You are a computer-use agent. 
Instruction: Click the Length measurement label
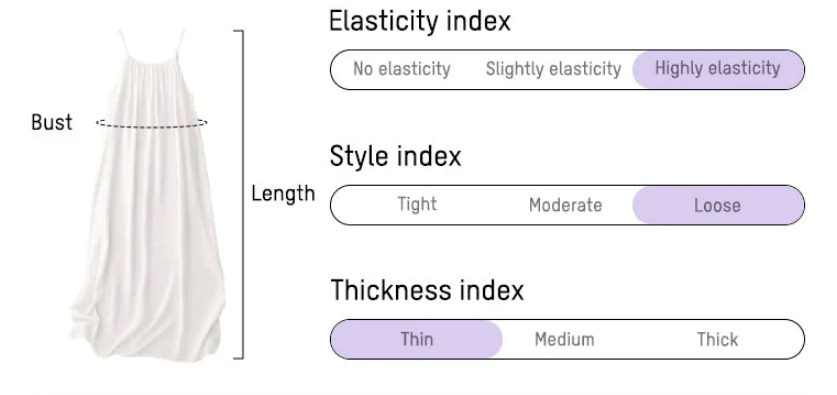283,194
